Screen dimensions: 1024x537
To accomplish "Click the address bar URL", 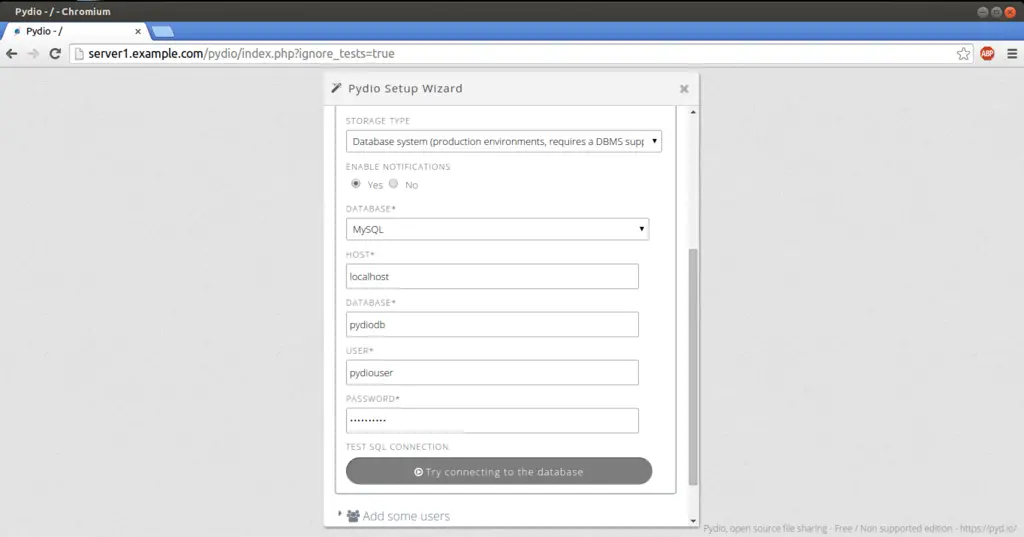I will tap(241, 54).
